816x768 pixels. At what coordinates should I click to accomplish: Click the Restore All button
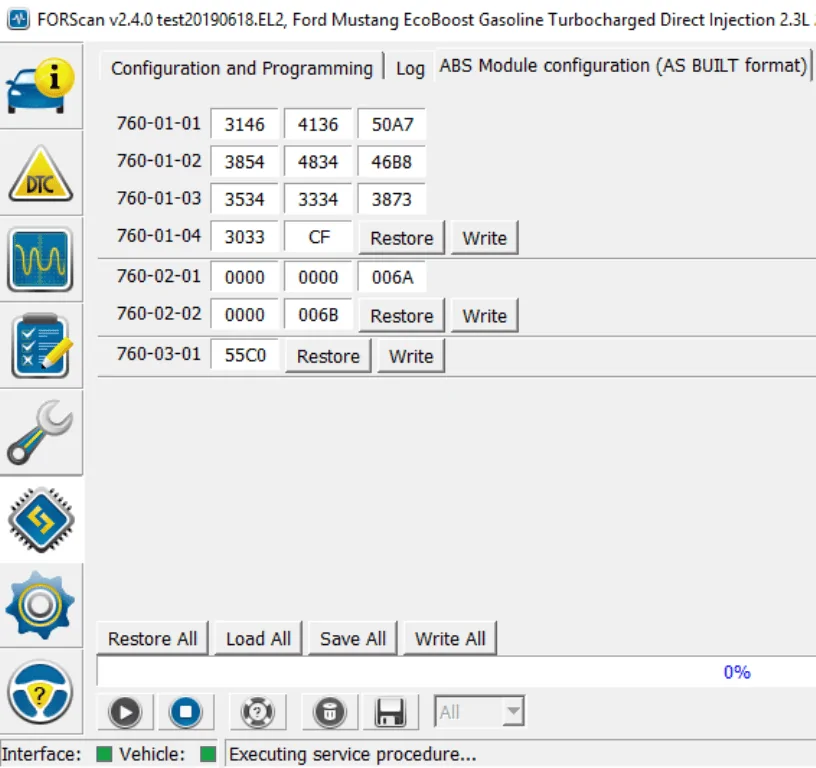click(152, 638)
